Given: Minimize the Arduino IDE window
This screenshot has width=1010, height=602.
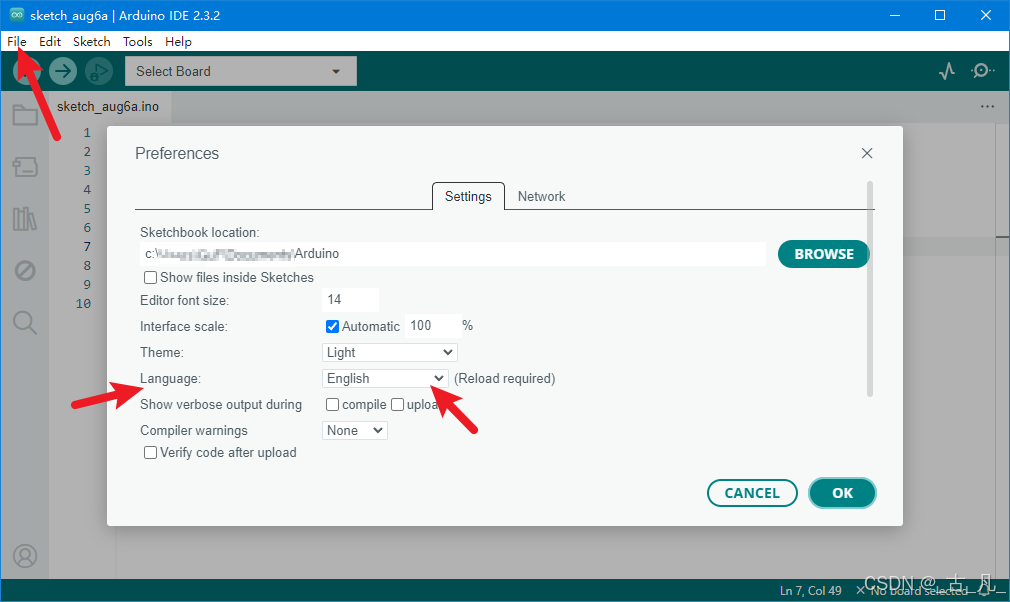Looking at the screenshot, I should pos(894,15).
